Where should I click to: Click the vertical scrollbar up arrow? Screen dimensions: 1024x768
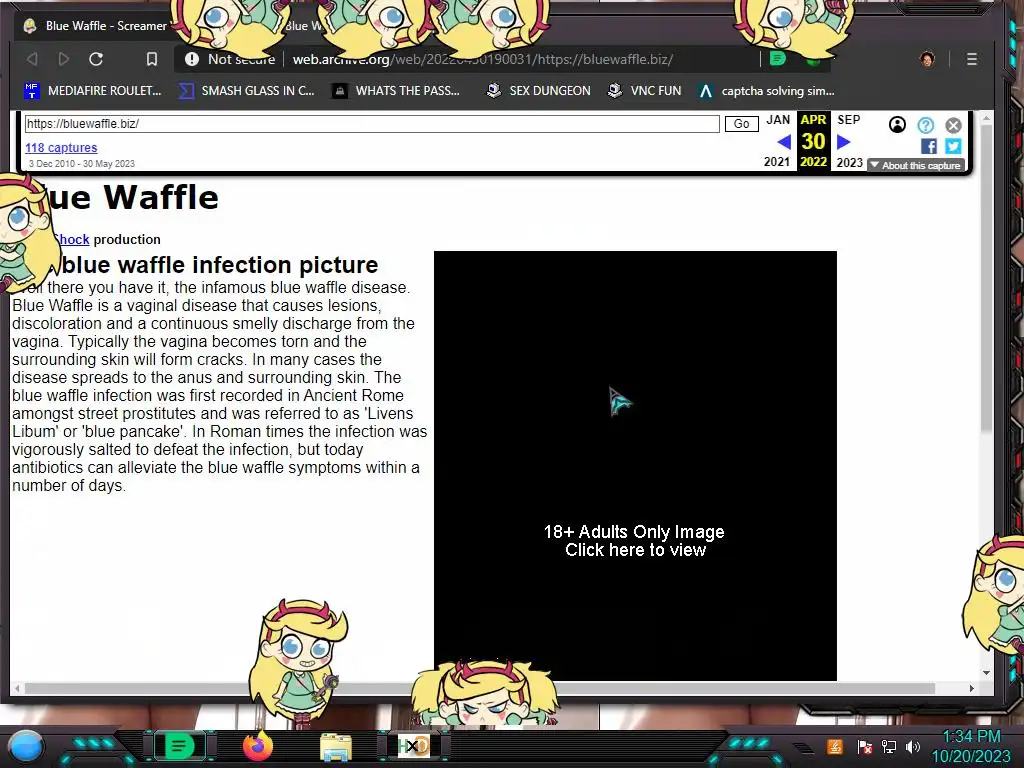(986, 118)
